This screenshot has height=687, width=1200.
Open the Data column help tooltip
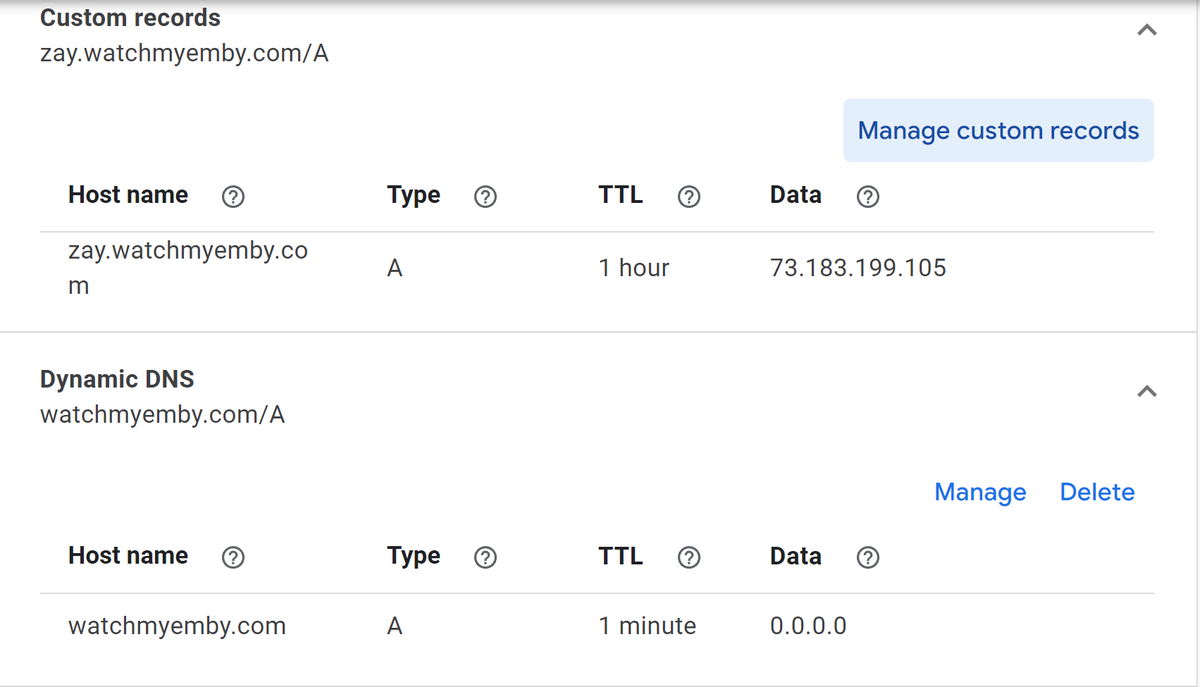[867, 196]
